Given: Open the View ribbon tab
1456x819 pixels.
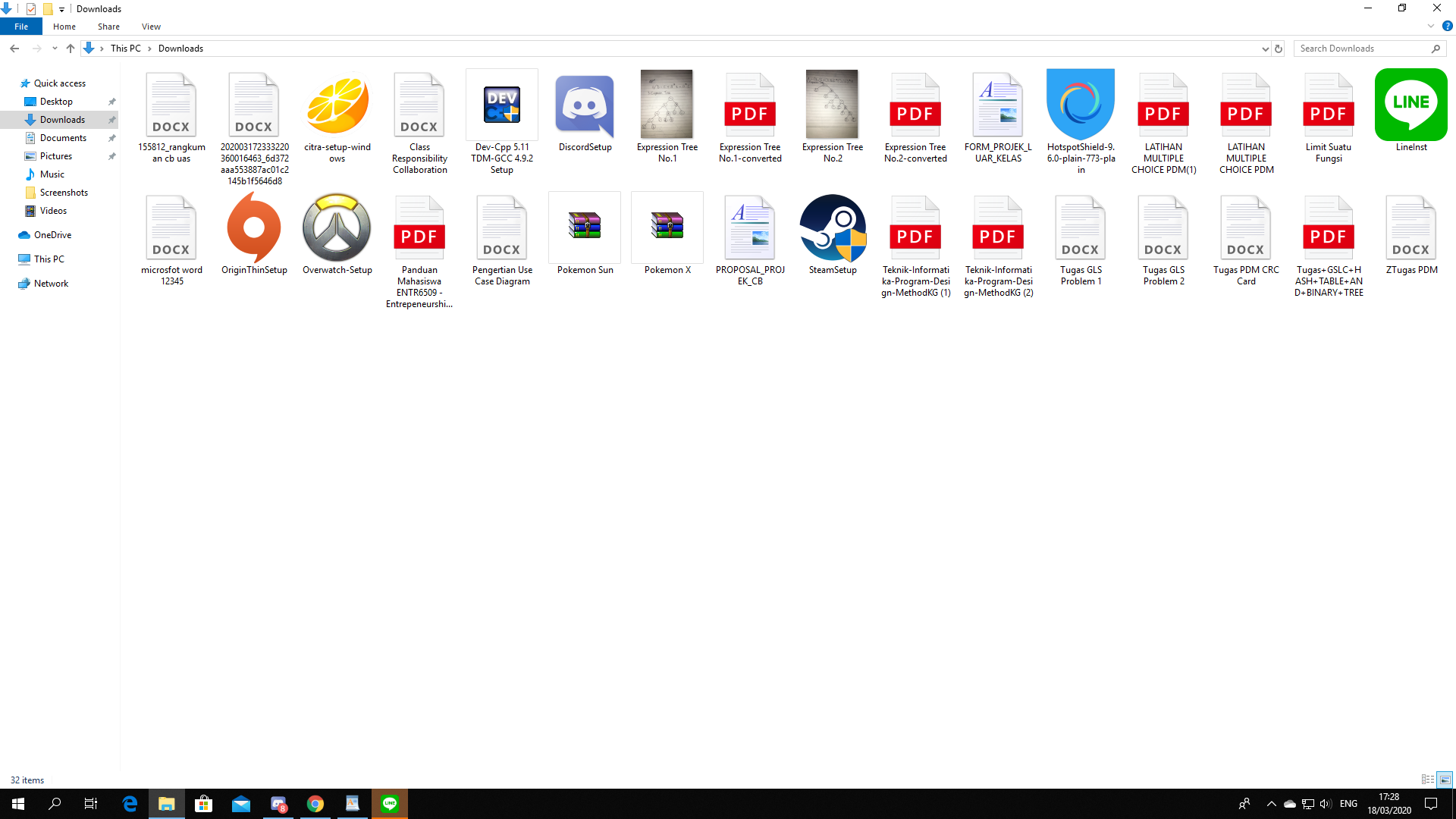Looking at the screenshot, I should (151, 27).
